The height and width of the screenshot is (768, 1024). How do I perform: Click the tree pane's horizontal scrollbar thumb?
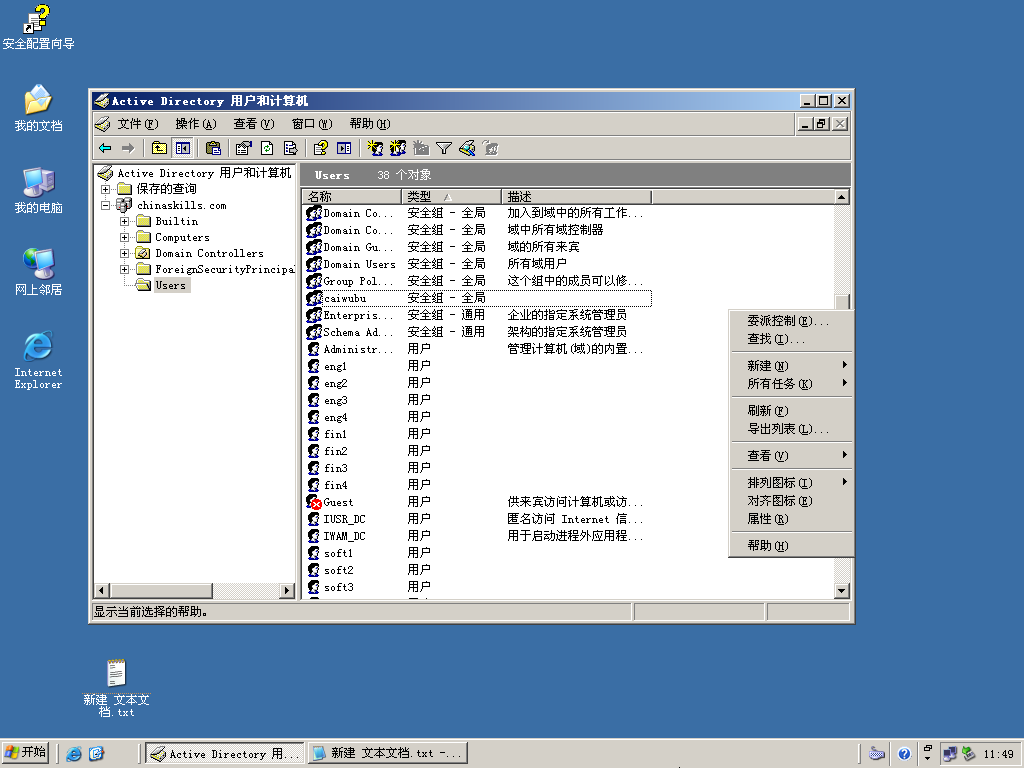click(x=161, y=590)
